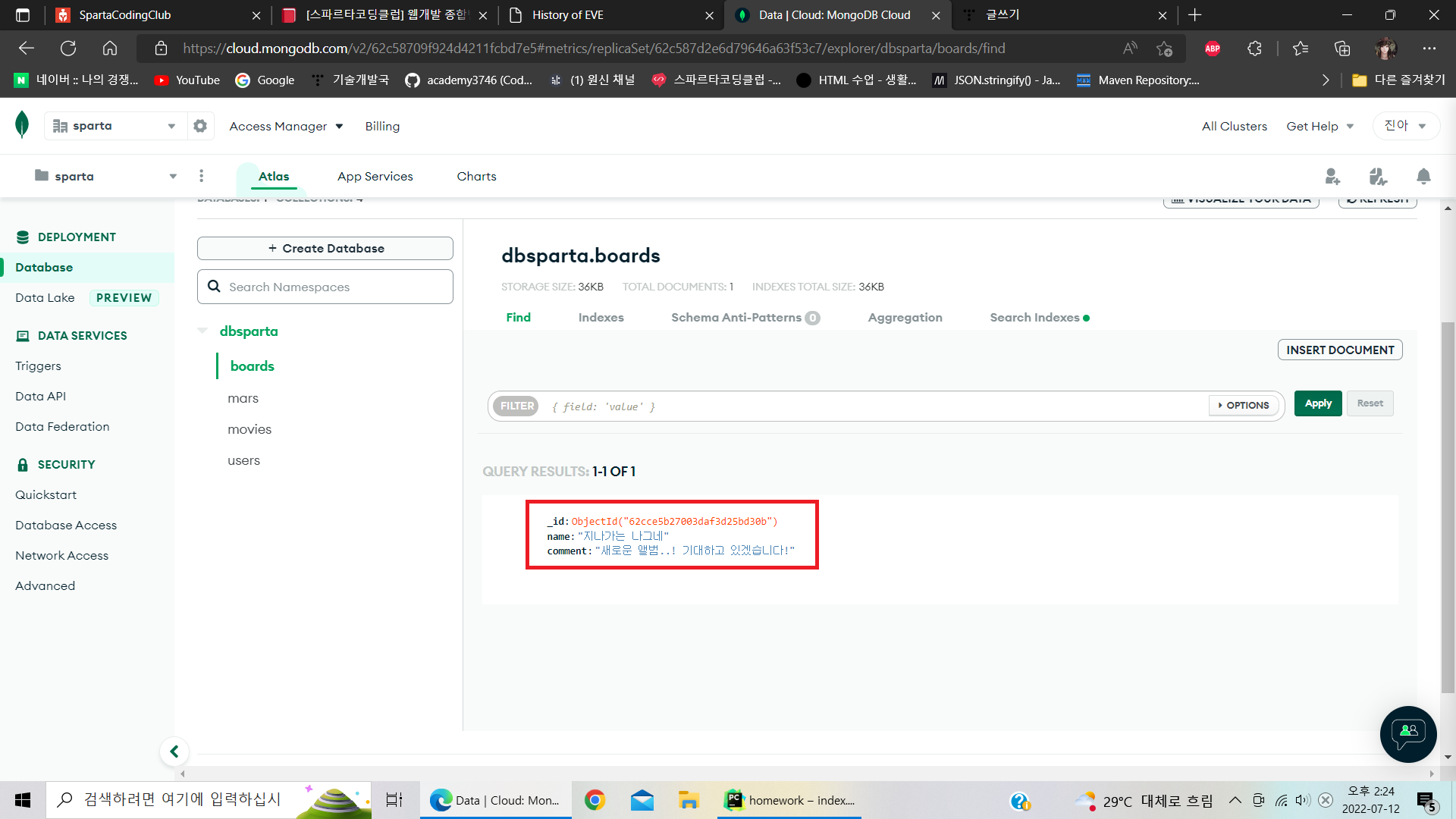This screenshot has width=1456, height=819.
Task: Expand the OPTIONS query toggle
Action: pyautogui.click(x=1244, y=406)
